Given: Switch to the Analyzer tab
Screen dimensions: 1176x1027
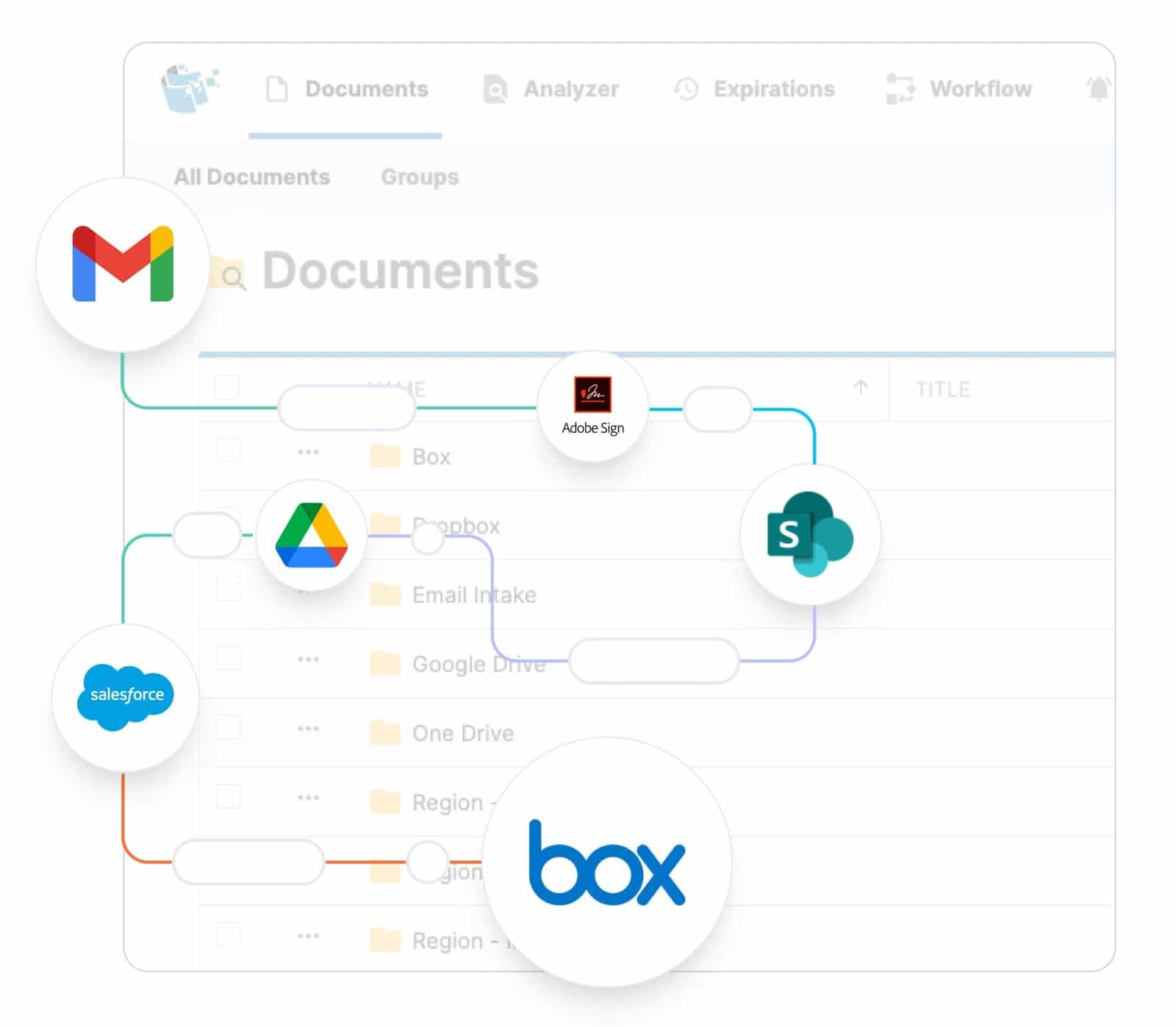Looking at the screenshot, I should tap(570, 89).
